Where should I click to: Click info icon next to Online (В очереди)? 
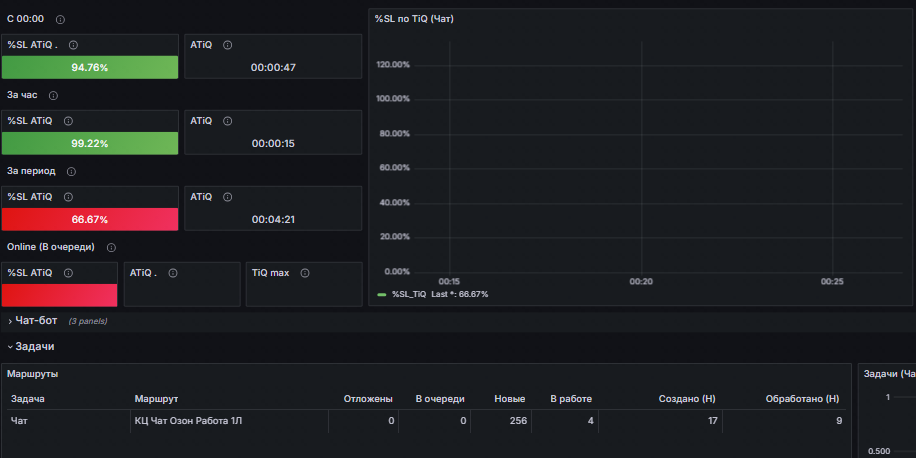coord(111,248)
